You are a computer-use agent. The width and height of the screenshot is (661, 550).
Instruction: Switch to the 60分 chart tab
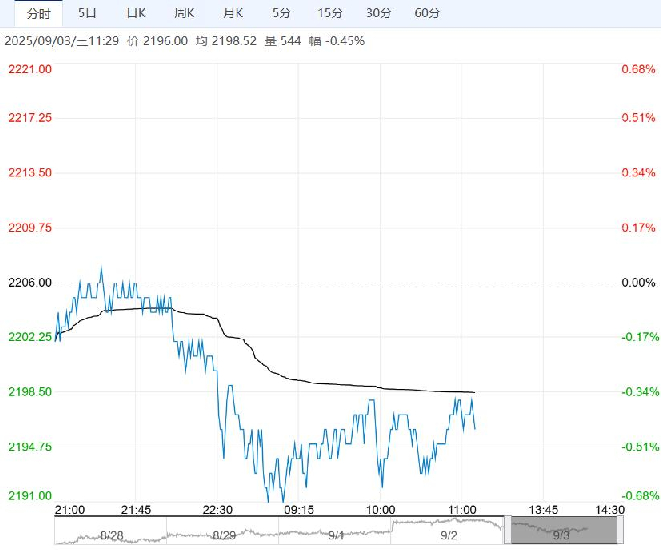click(x=427, y=13)
